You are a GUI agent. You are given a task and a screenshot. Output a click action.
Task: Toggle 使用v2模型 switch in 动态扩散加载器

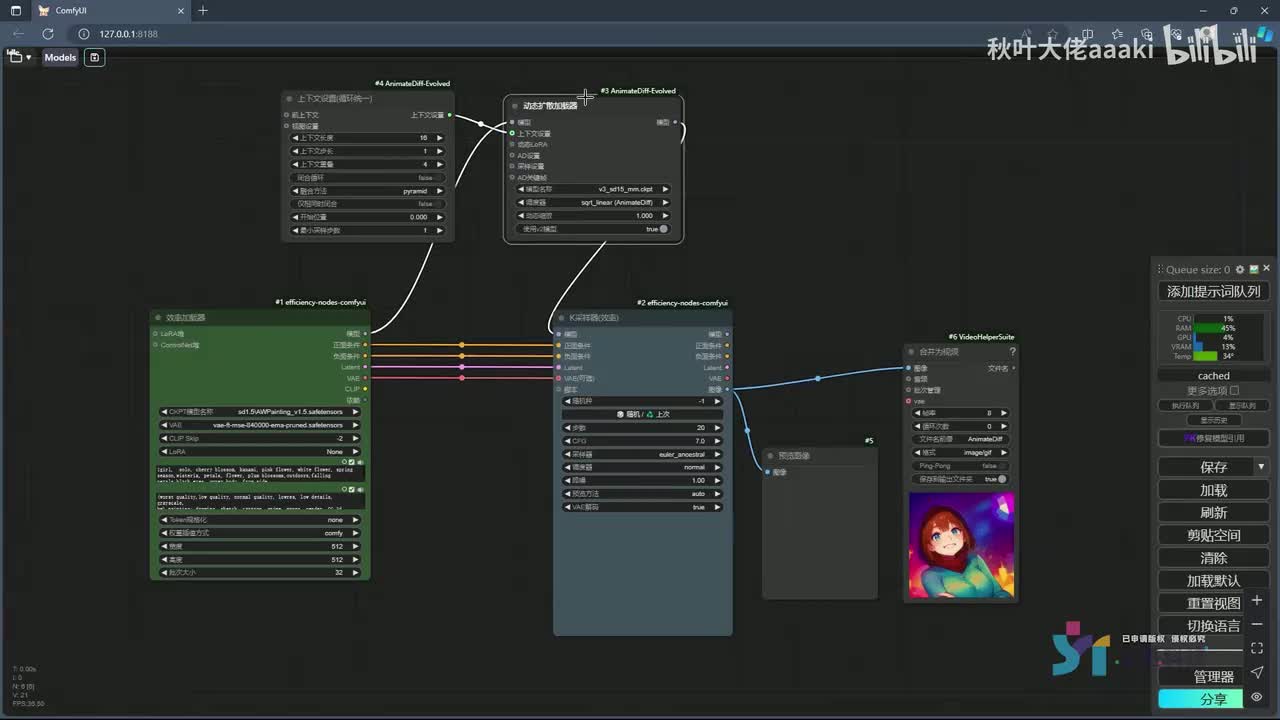click(x=663, y=229)
